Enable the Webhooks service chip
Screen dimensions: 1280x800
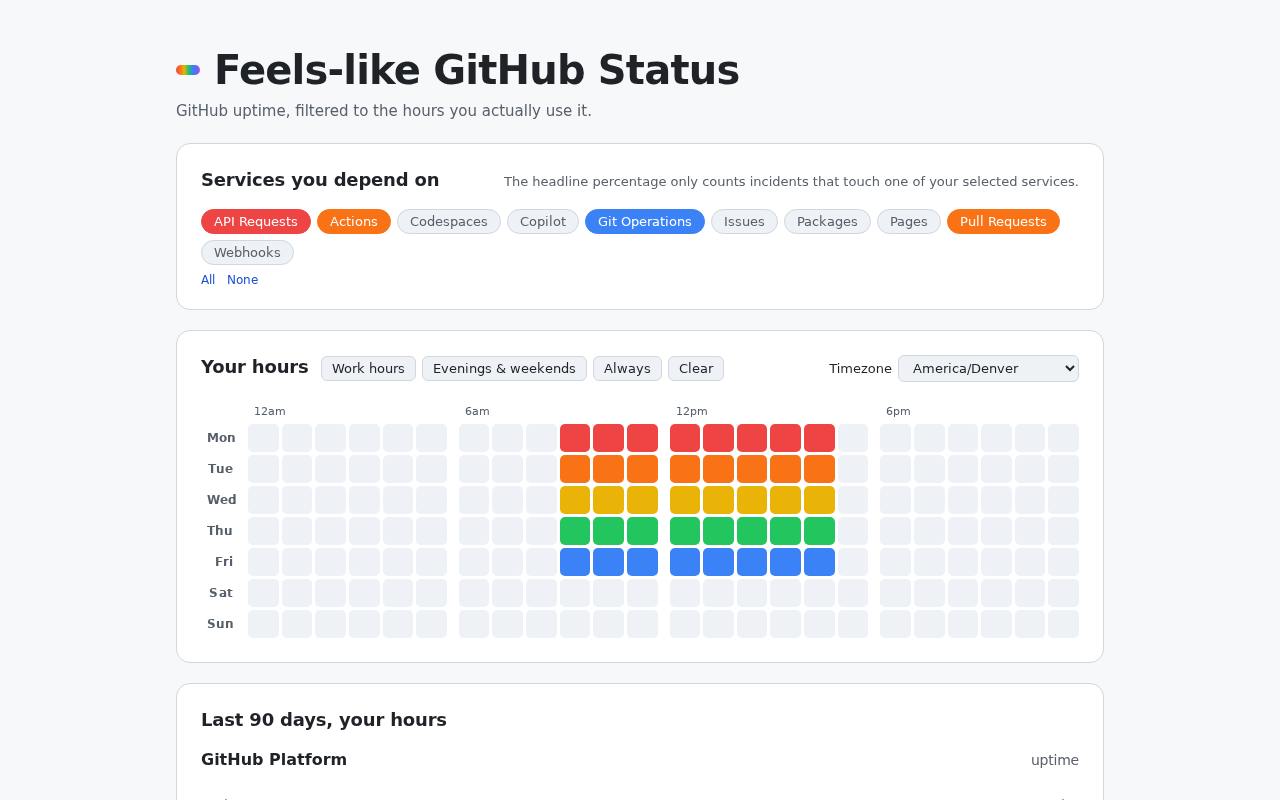coord(247,253)
